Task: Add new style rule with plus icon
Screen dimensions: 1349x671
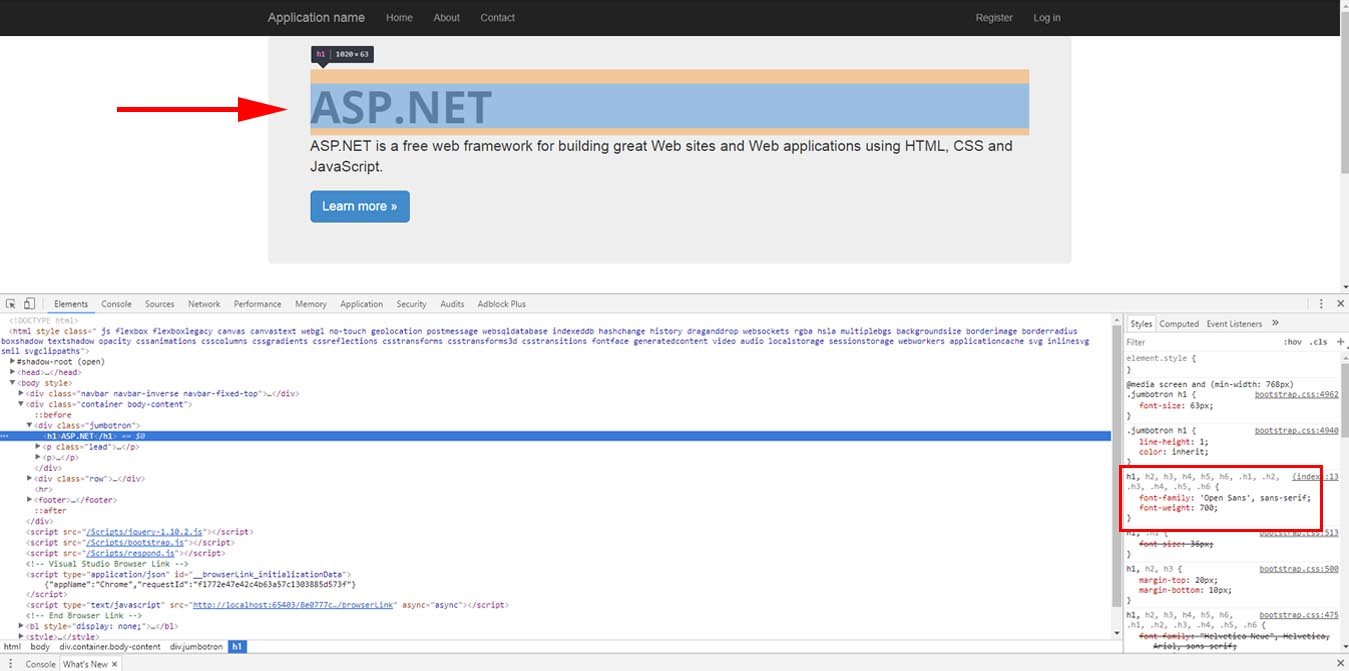Action: (x=1340, y=342)
